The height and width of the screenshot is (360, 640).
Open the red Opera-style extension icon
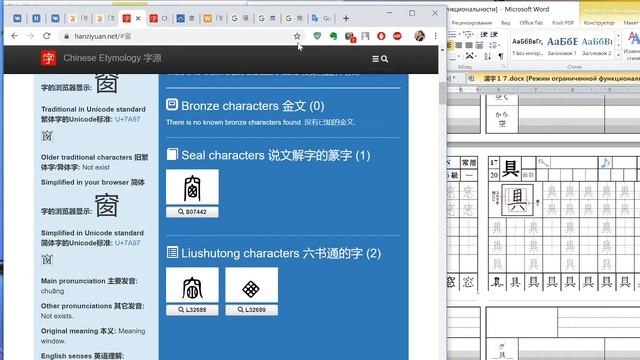click(381, 36)
